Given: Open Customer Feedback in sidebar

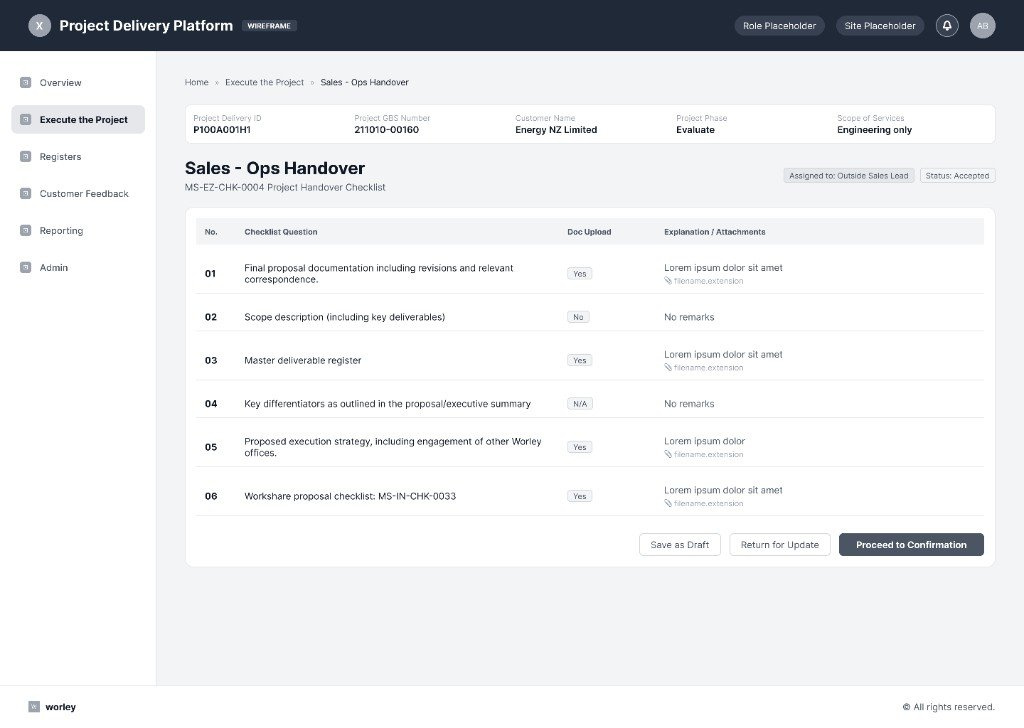Looking at the screenshot, I should pos(78,193).
